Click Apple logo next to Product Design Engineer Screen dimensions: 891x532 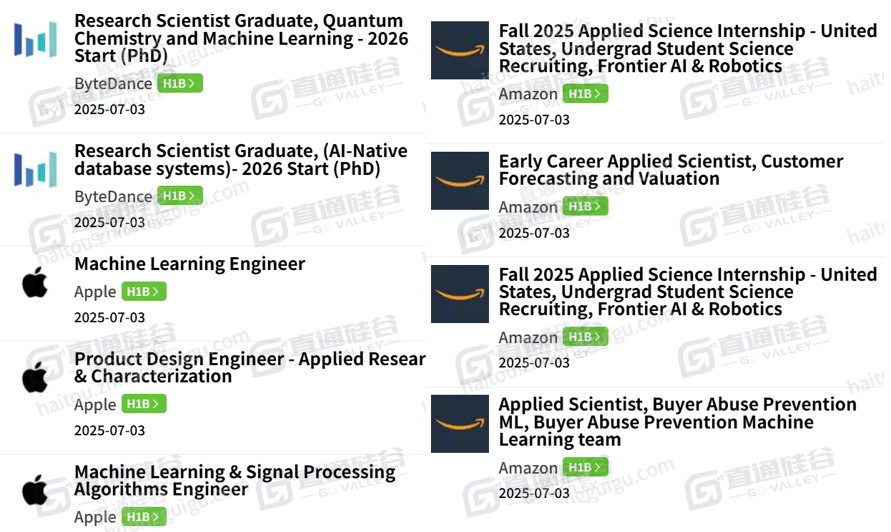(x=35, y=377)
